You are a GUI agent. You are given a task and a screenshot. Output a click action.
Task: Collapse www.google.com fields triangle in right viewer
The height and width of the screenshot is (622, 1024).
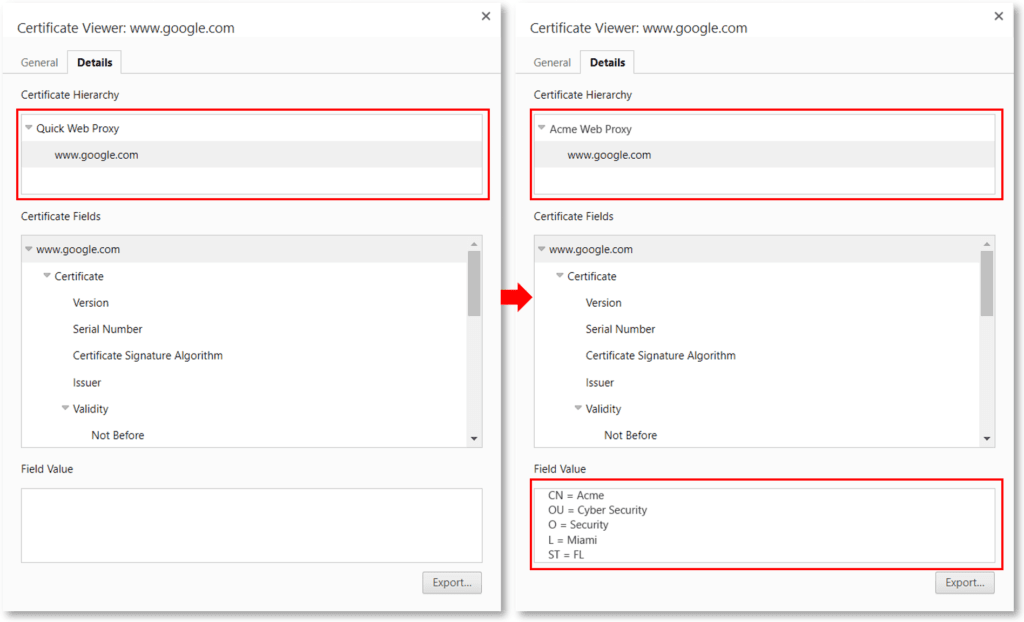541,249
